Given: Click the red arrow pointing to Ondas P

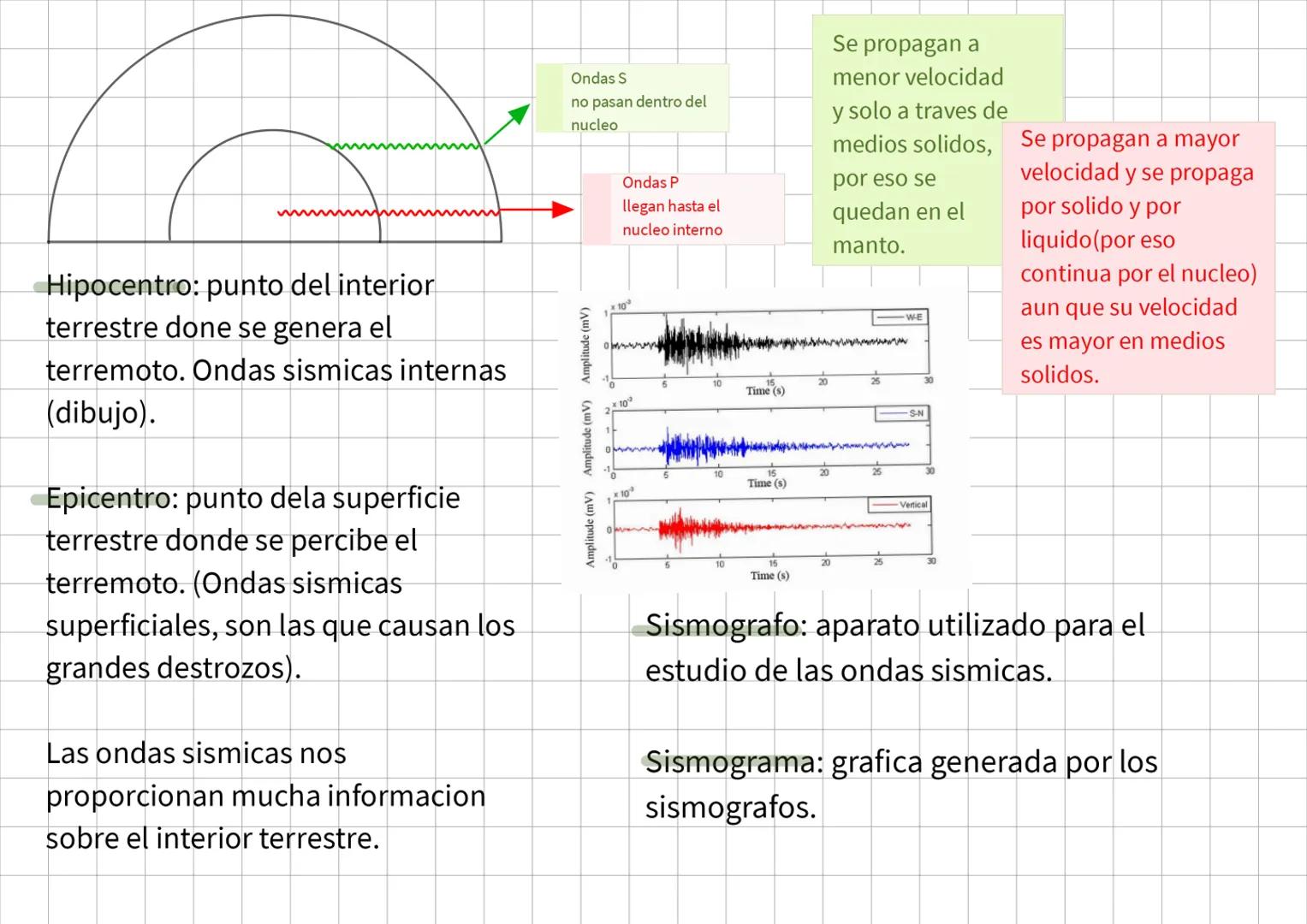Looking at the screenshot, I should pos(538,210).
